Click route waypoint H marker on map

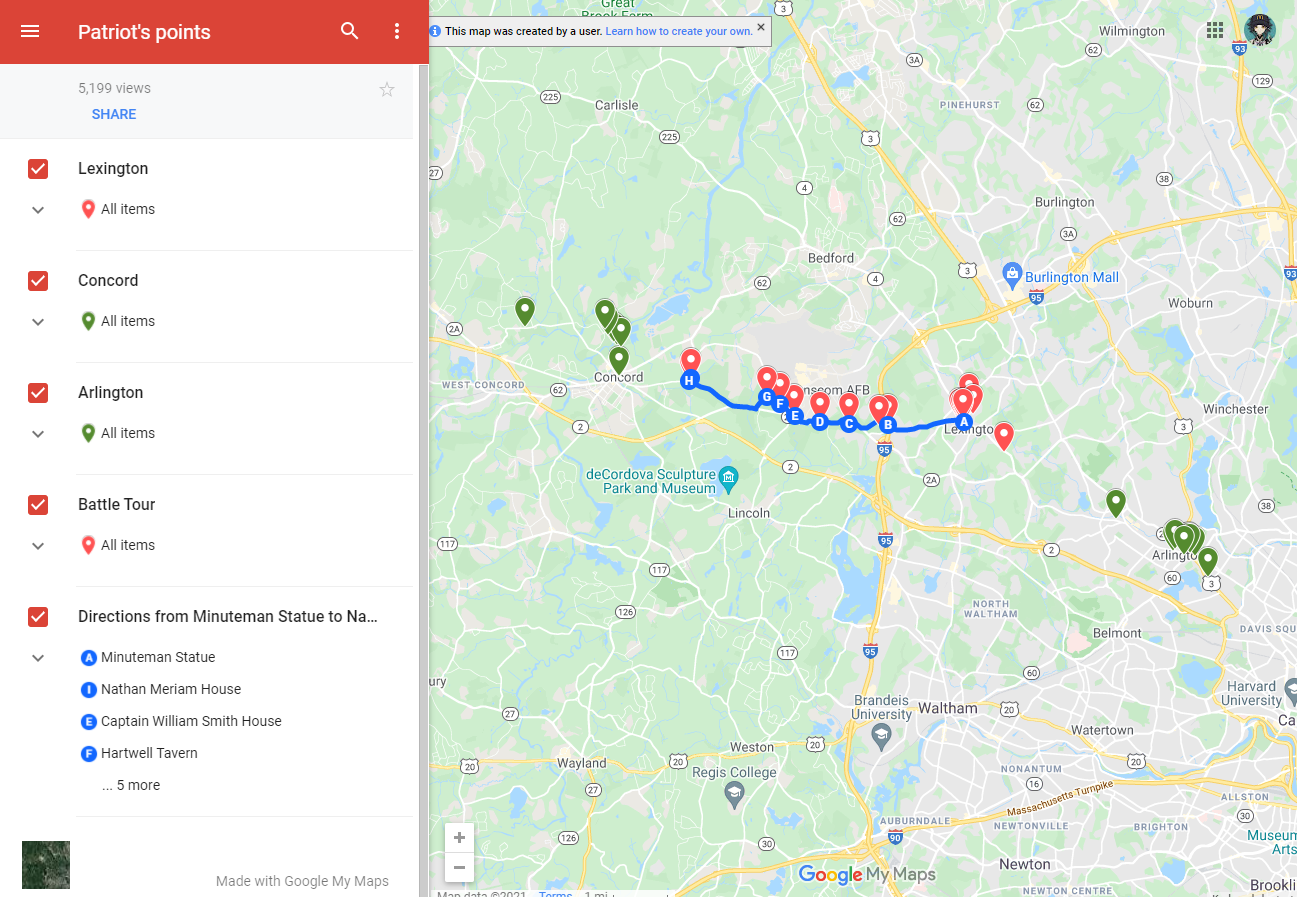pos(689,380)
